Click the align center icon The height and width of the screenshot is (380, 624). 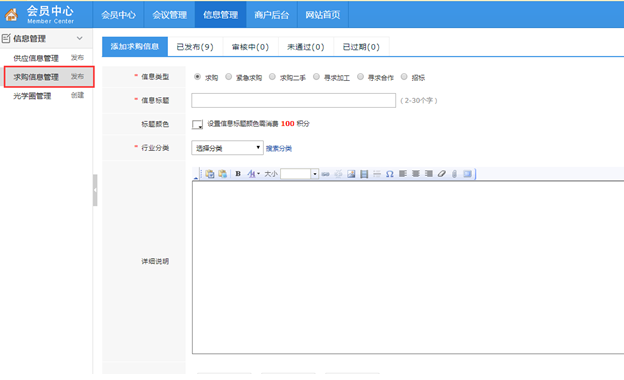(x=416, y=174)
